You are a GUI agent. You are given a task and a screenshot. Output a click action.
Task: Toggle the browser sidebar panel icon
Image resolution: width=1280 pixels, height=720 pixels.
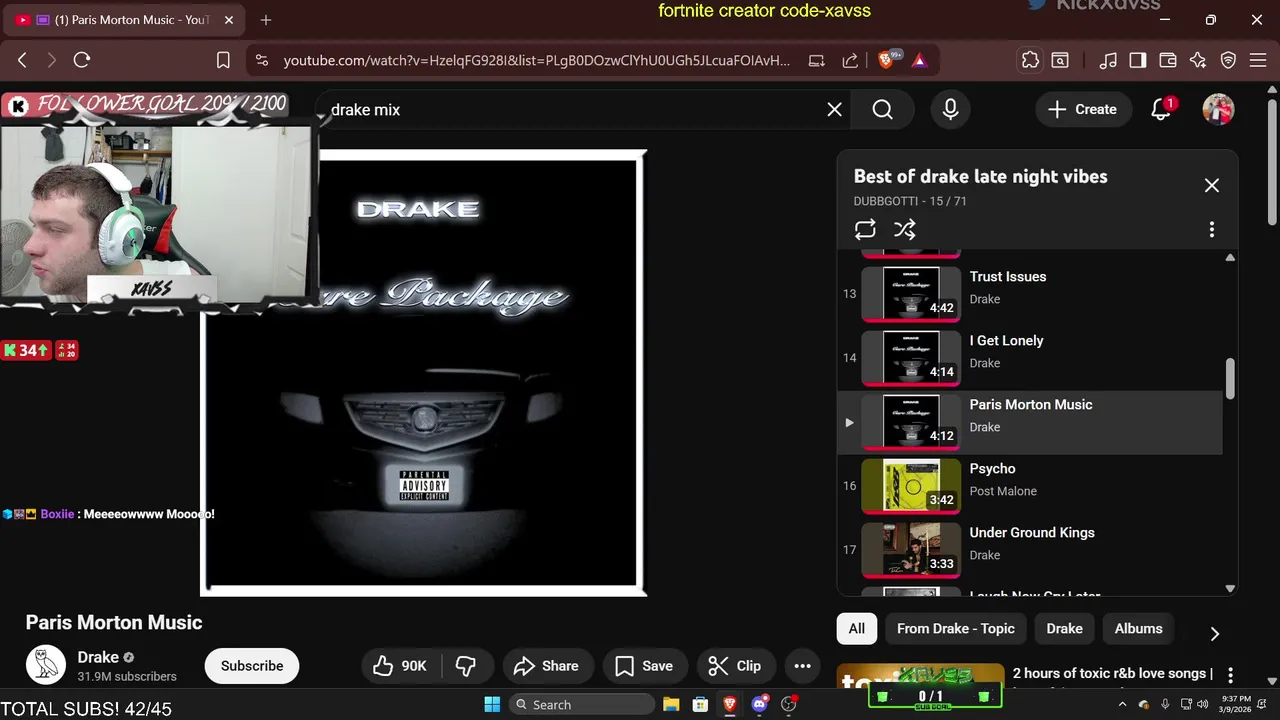coord(1138,60)
